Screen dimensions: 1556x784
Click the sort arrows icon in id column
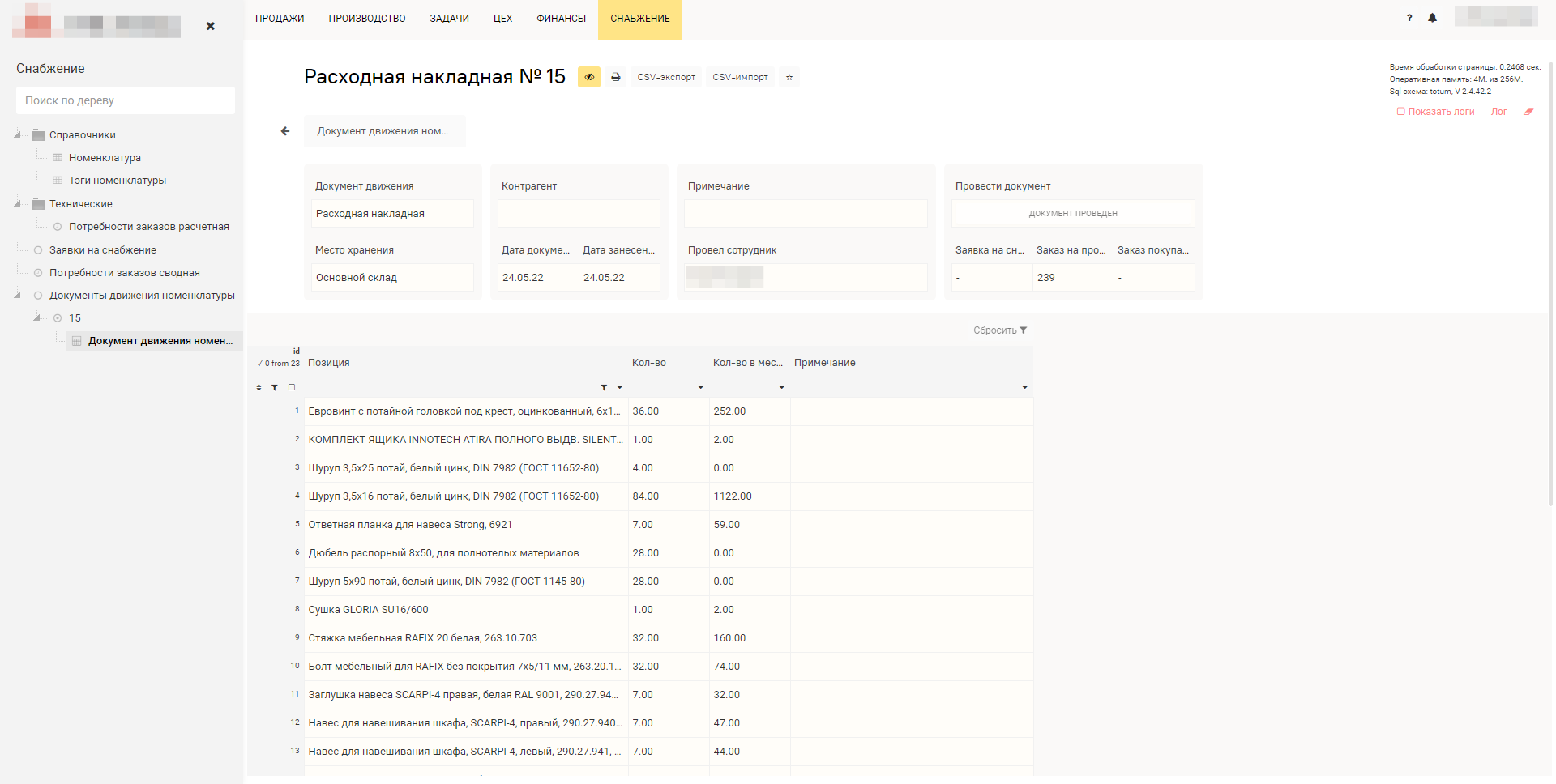(259, 388)
